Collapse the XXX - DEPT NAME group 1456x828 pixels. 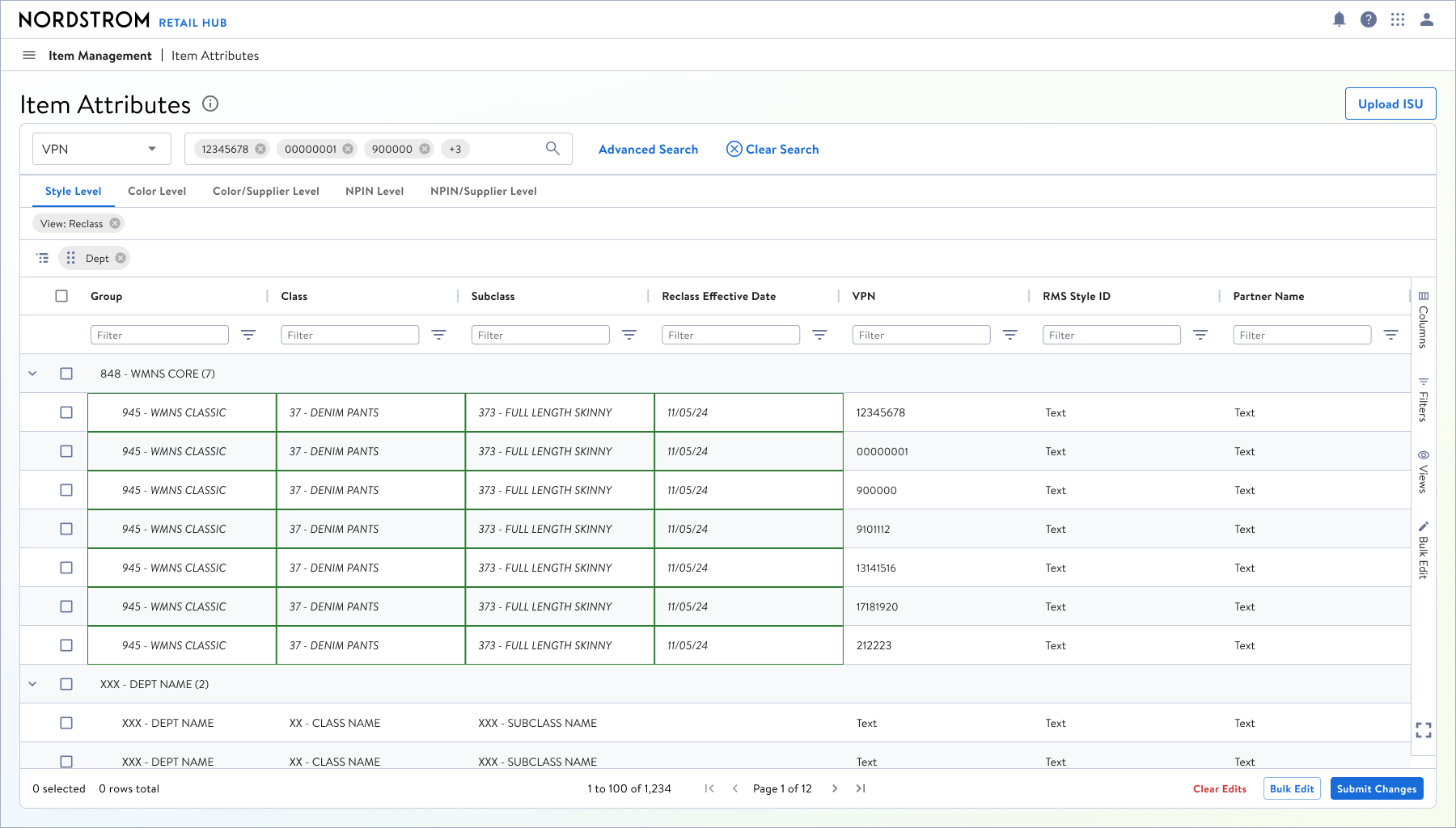(32, 684)
